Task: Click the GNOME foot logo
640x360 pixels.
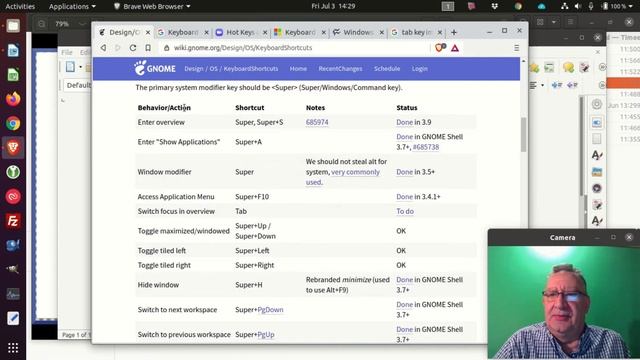Action: point(140,68)
